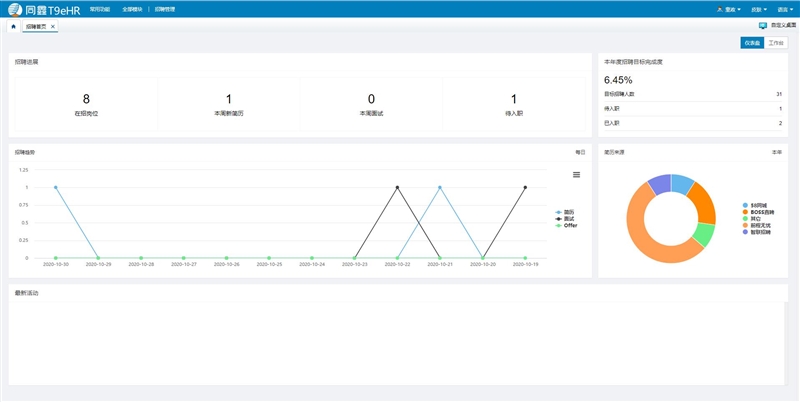
Task: Open the 招聘管理 menu
Action: click(x=165, y=8)
